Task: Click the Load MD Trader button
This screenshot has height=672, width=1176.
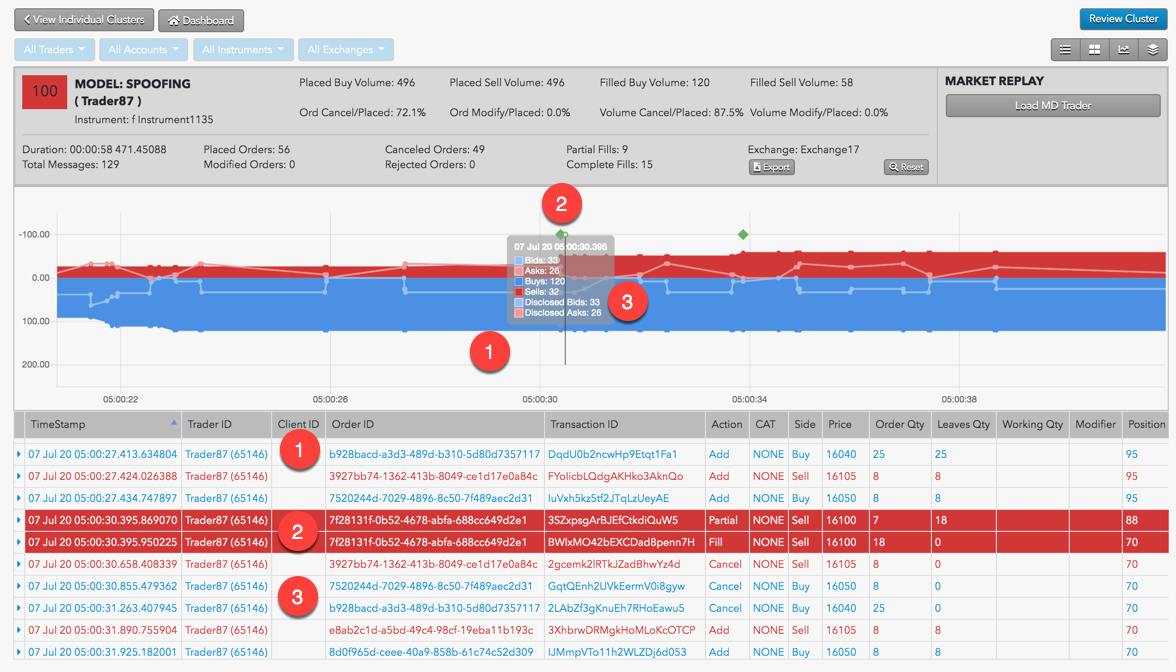Action: click(1052, 105)
